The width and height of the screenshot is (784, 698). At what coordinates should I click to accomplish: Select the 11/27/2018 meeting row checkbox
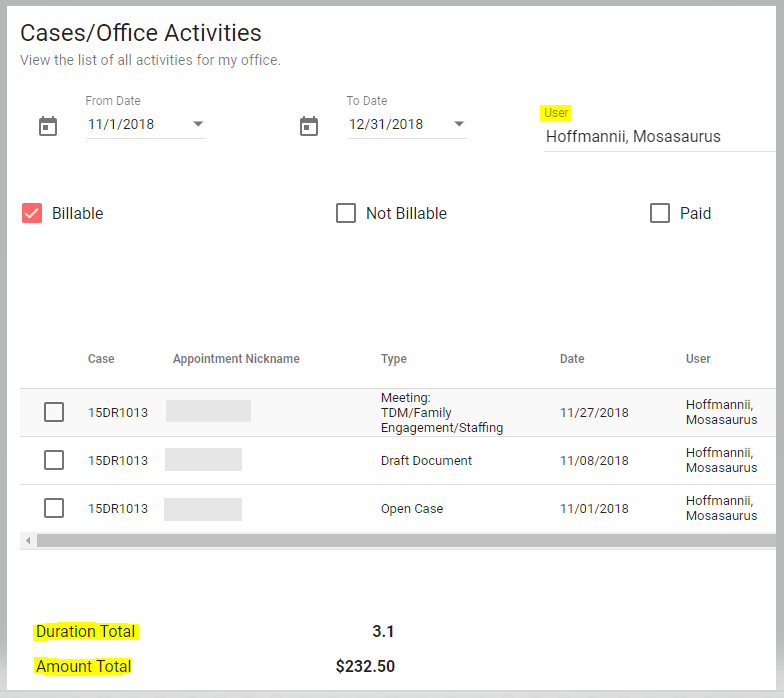point(54,412)
